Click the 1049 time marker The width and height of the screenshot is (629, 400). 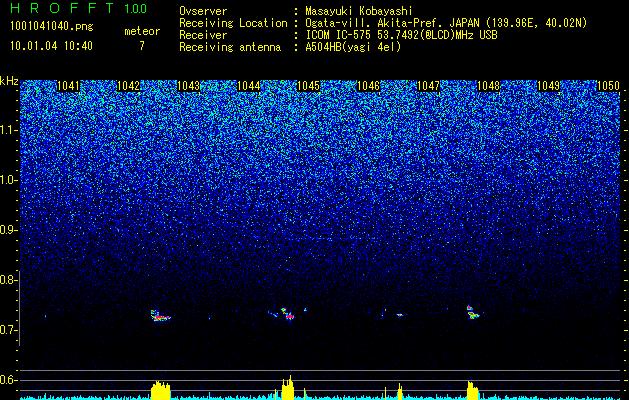click(548, 85)
